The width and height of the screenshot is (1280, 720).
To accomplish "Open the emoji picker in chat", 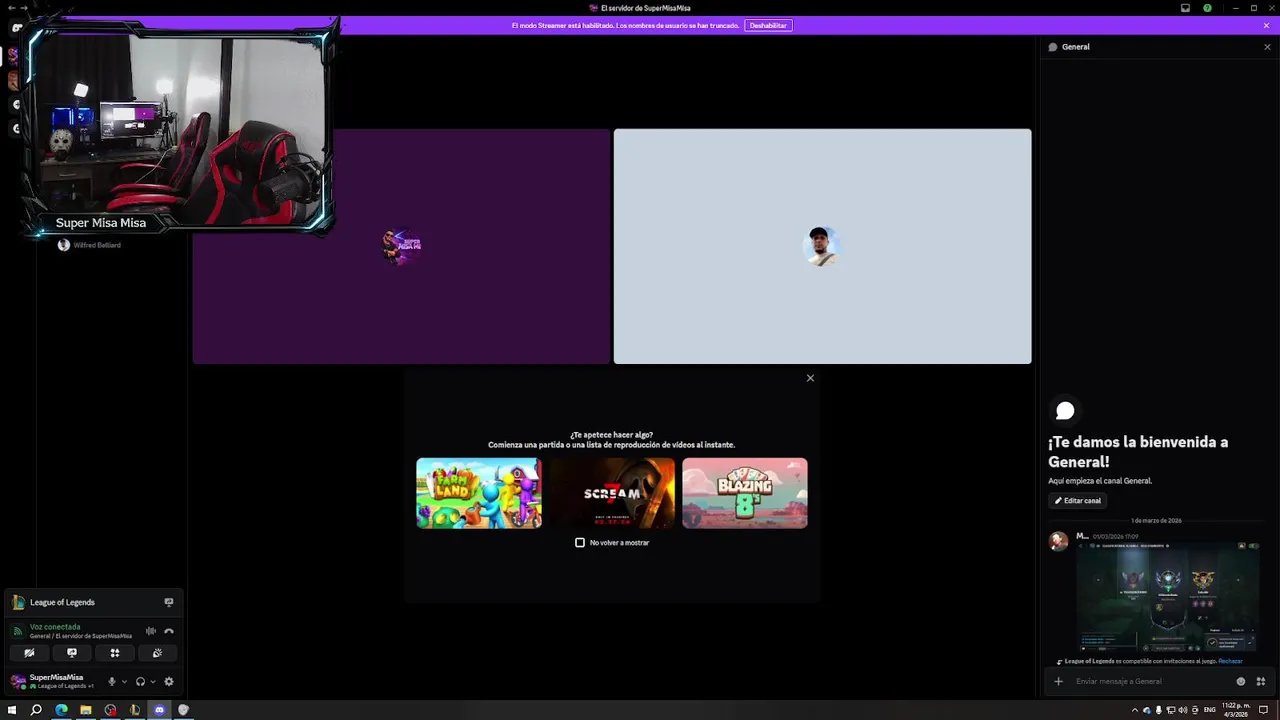I will tap(1241, 681).
